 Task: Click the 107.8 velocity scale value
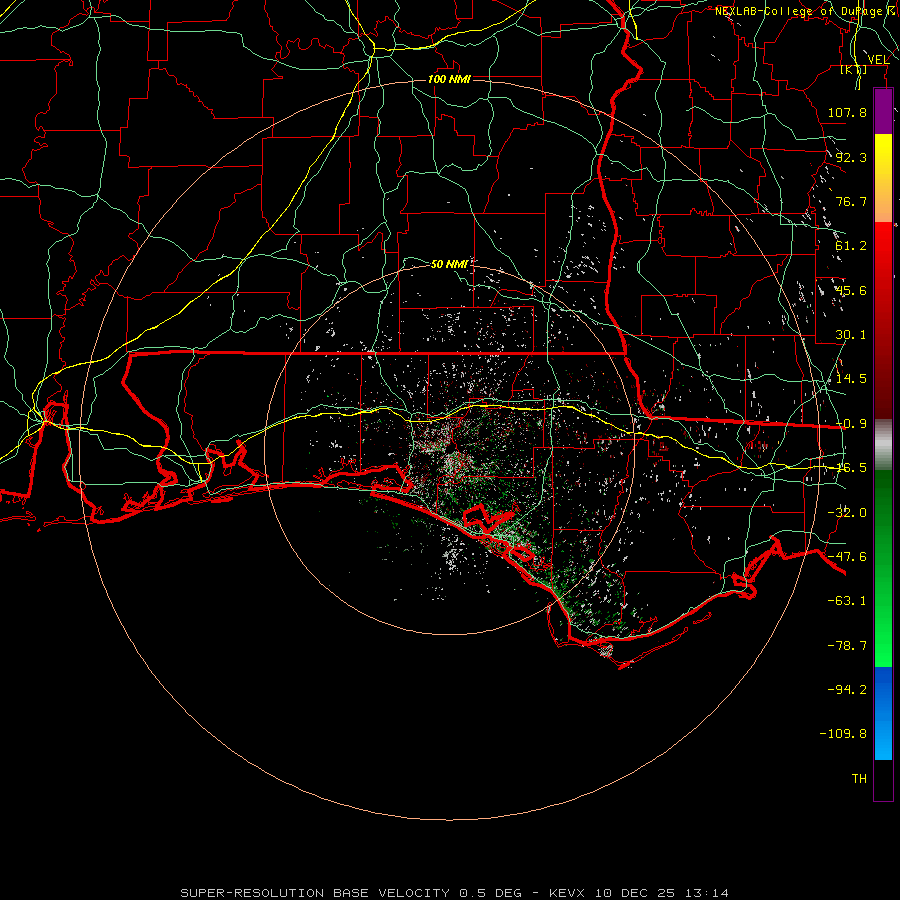point(847,112)
